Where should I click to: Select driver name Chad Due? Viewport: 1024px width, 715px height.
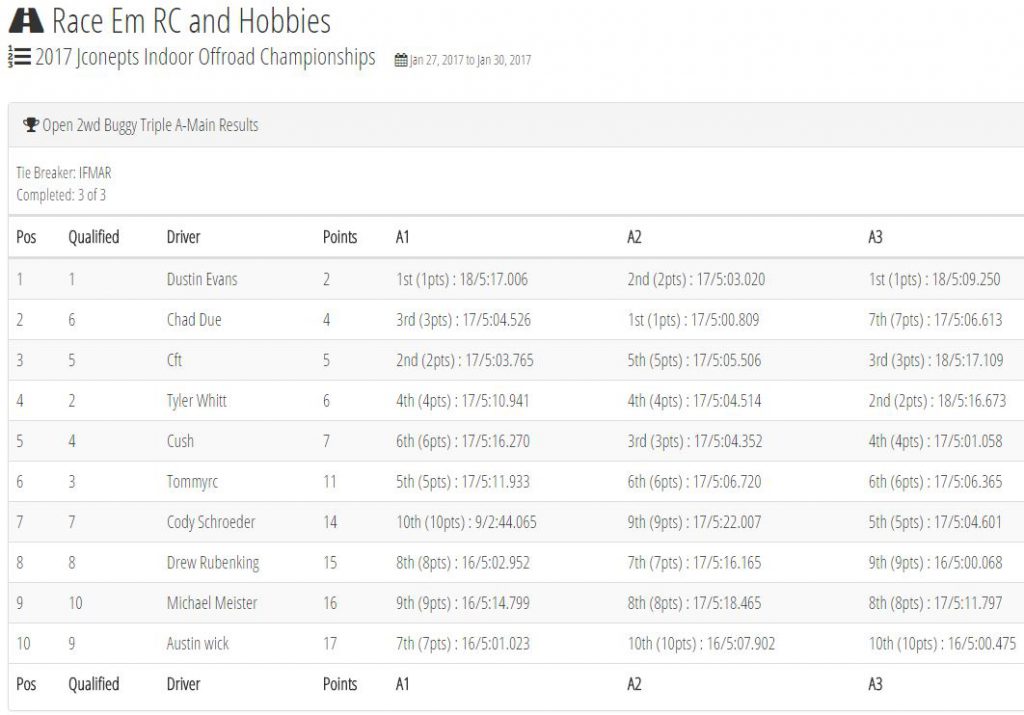point(194,320)
